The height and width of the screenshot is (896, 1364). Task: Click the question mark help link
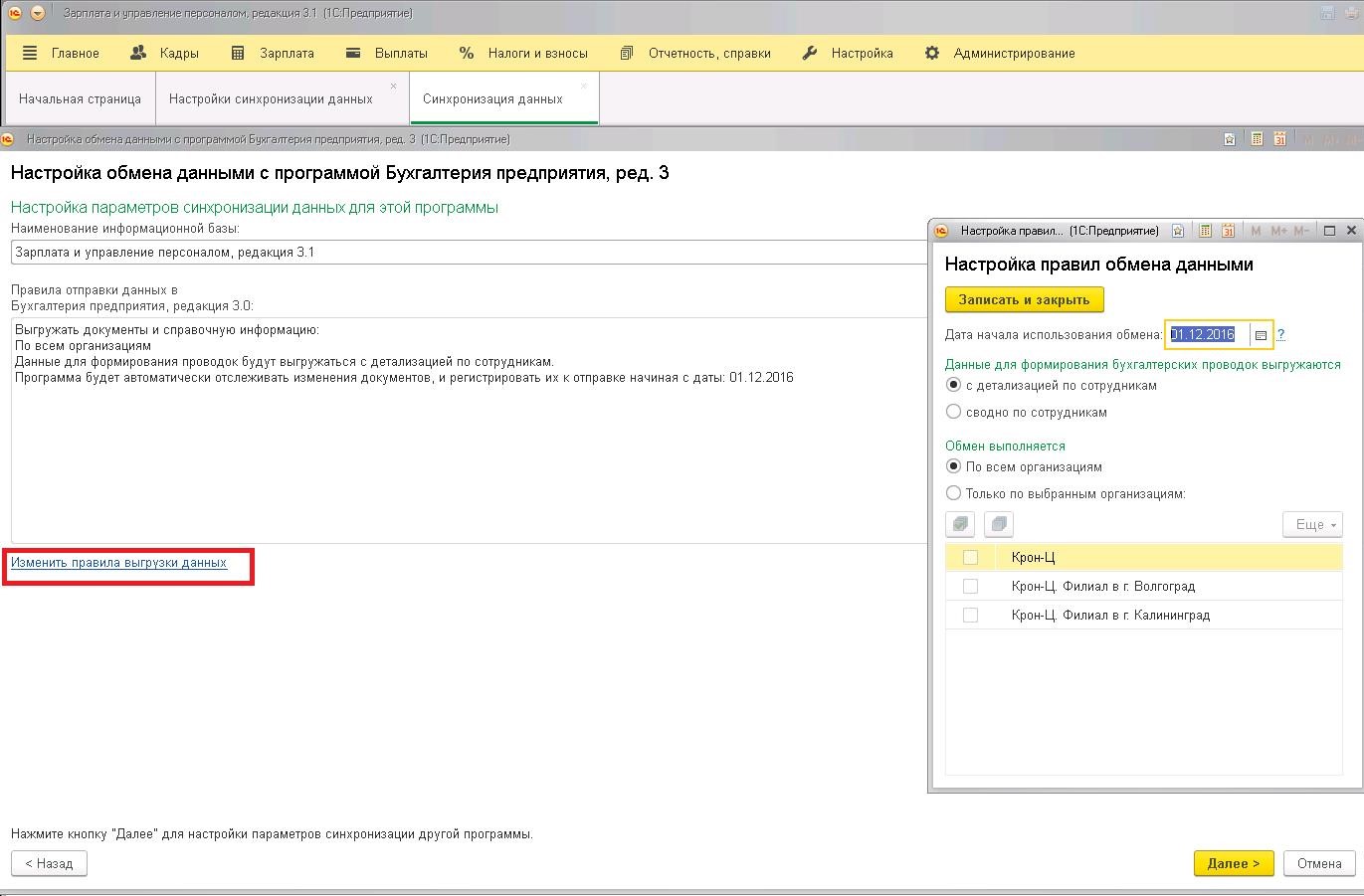pos(1280,335)
